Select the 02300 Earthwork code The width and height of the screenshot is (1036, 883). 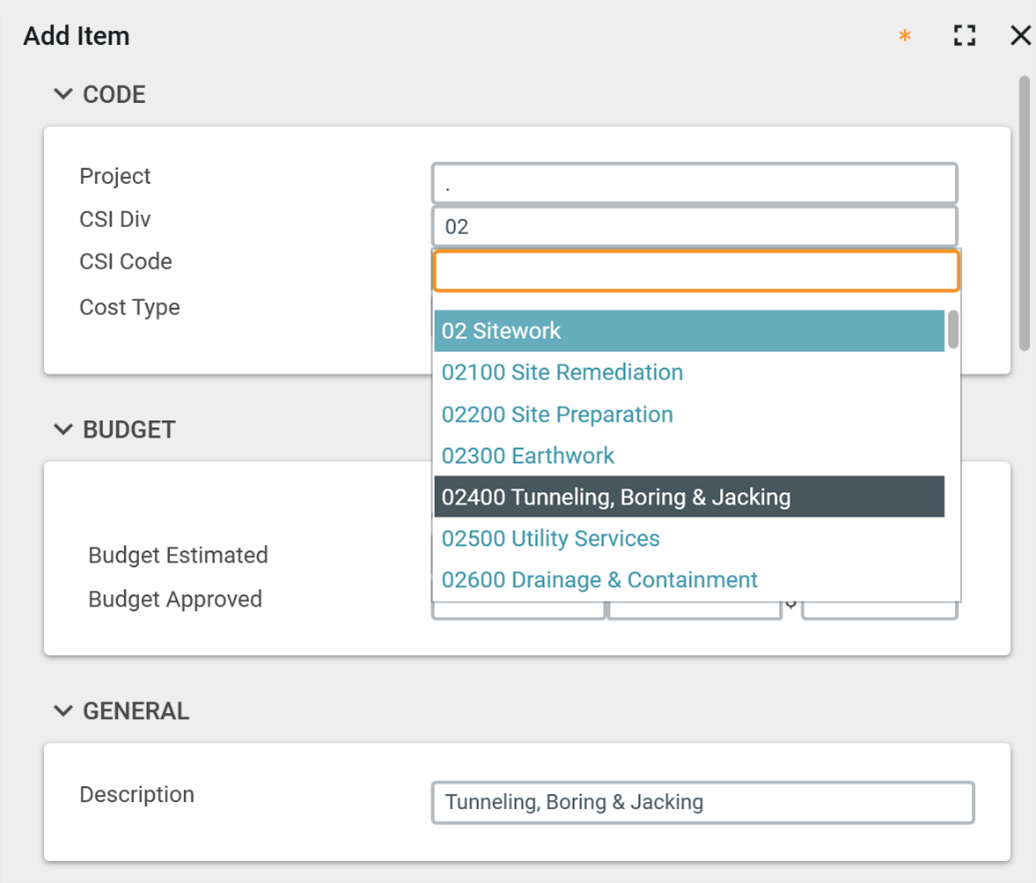tap(528, 456)
